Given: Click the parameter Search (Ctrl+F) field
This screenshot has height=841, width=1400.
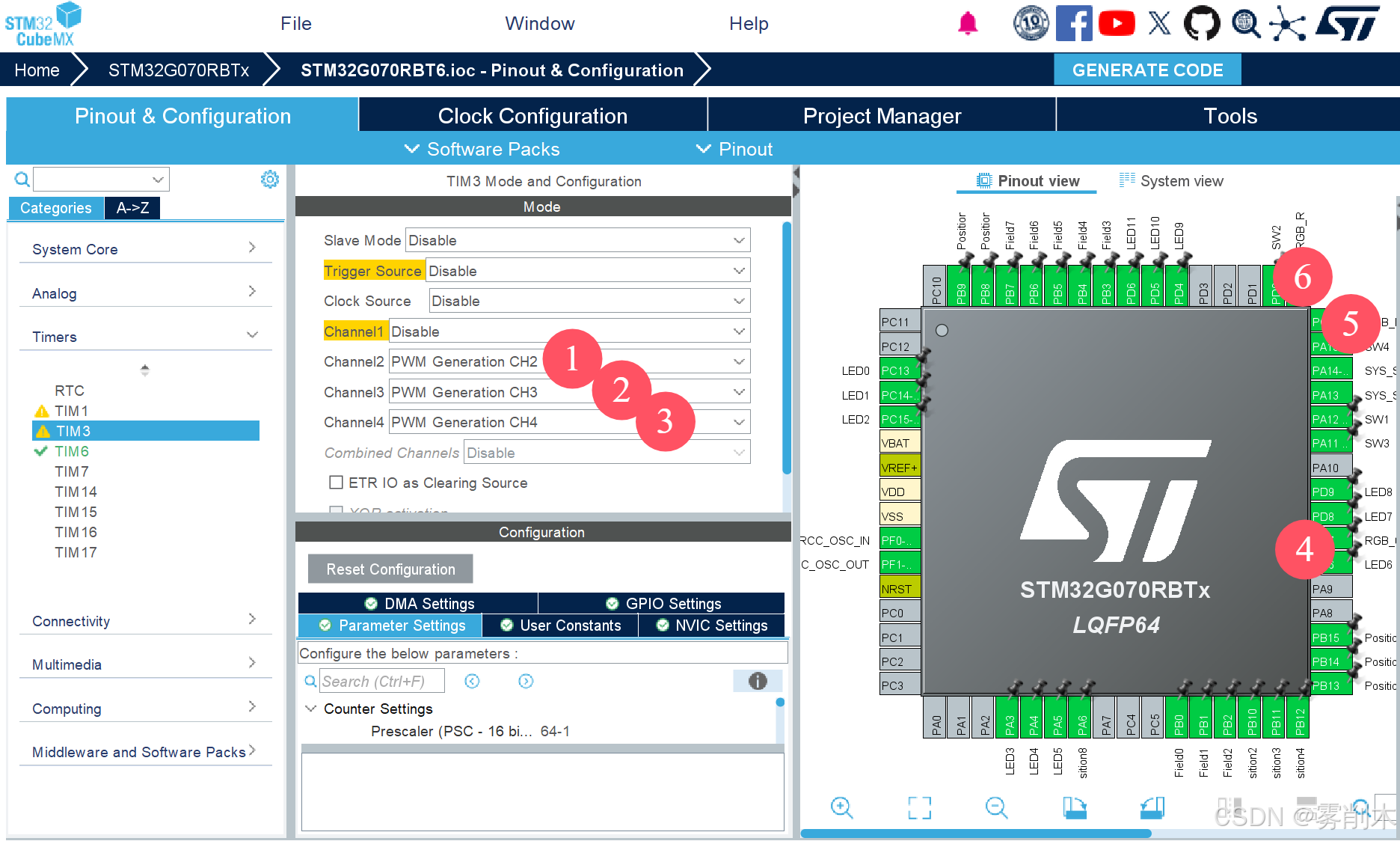Looking at the screenshot, I should pyautogui.click(x=382, y=681).
